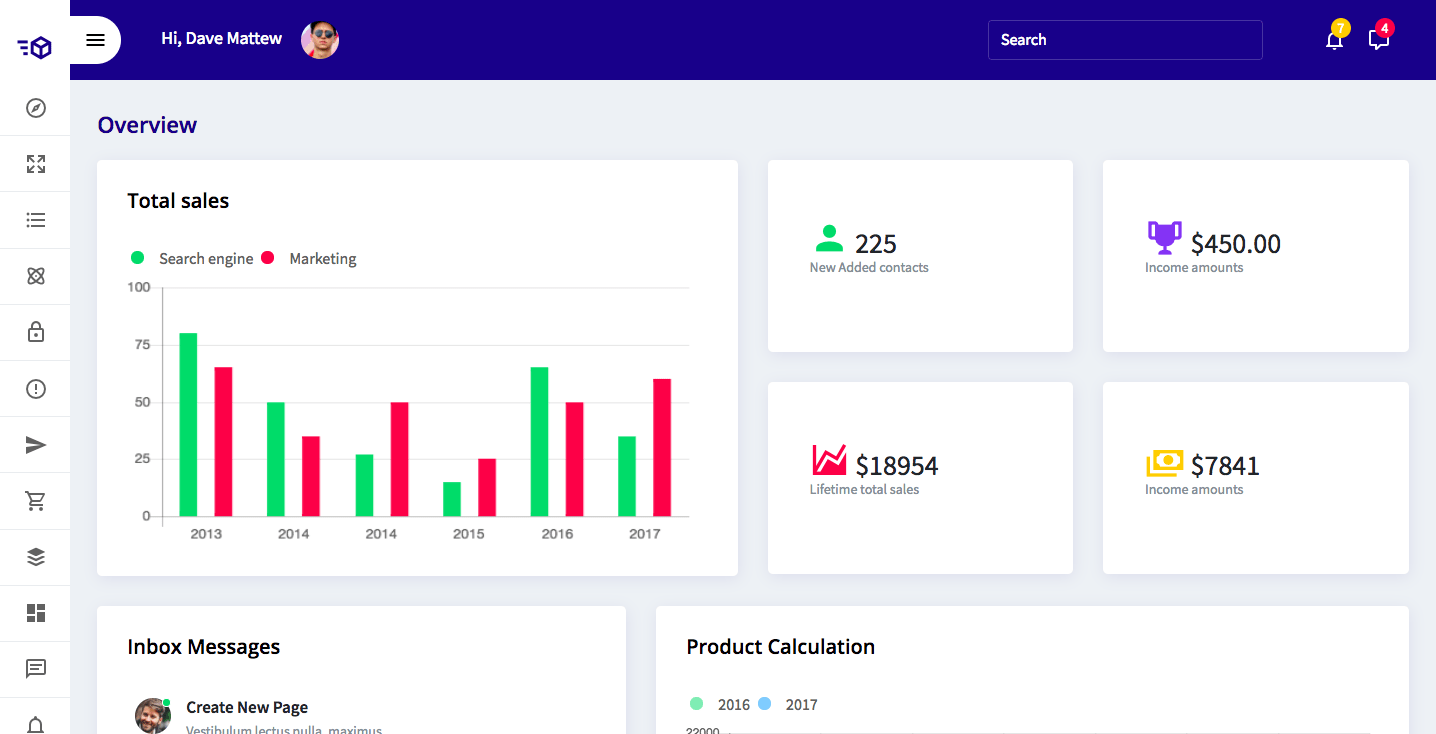Select the list view icon in sidebar
The image size is (1436, 734).
point(35,220)
